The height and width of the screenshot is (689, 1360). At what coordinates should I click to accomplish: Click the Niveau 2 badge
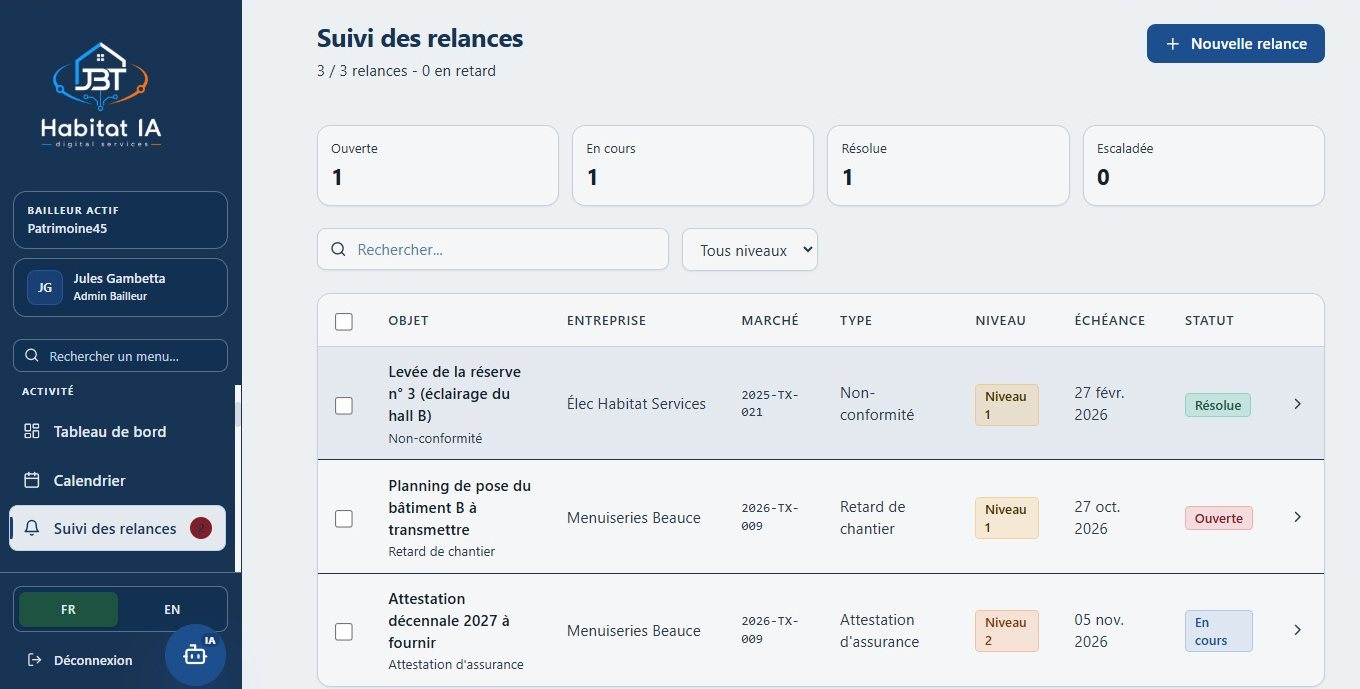click(1007, 631)
